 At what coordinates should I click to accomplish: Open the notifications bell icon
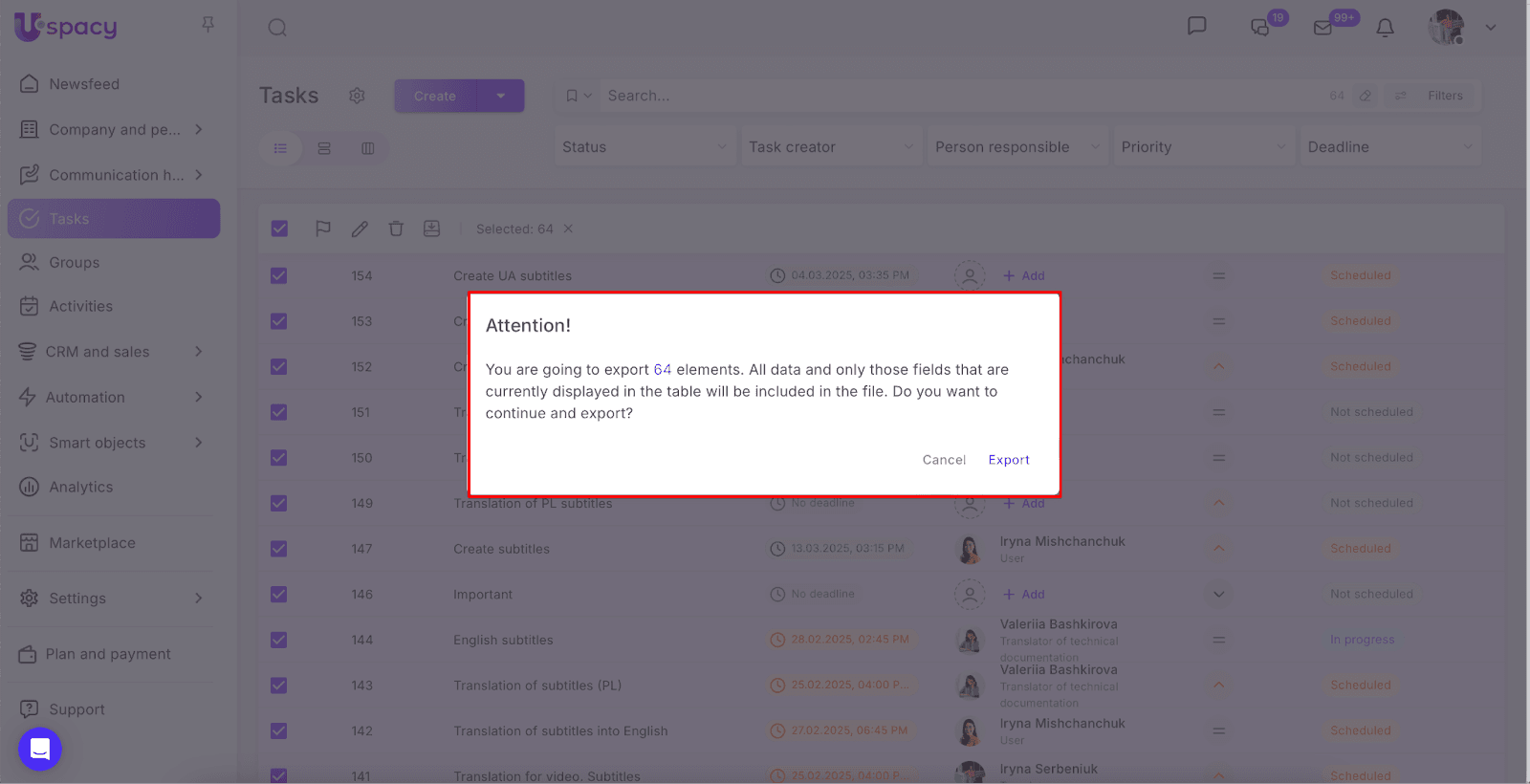click(1385, 28)
